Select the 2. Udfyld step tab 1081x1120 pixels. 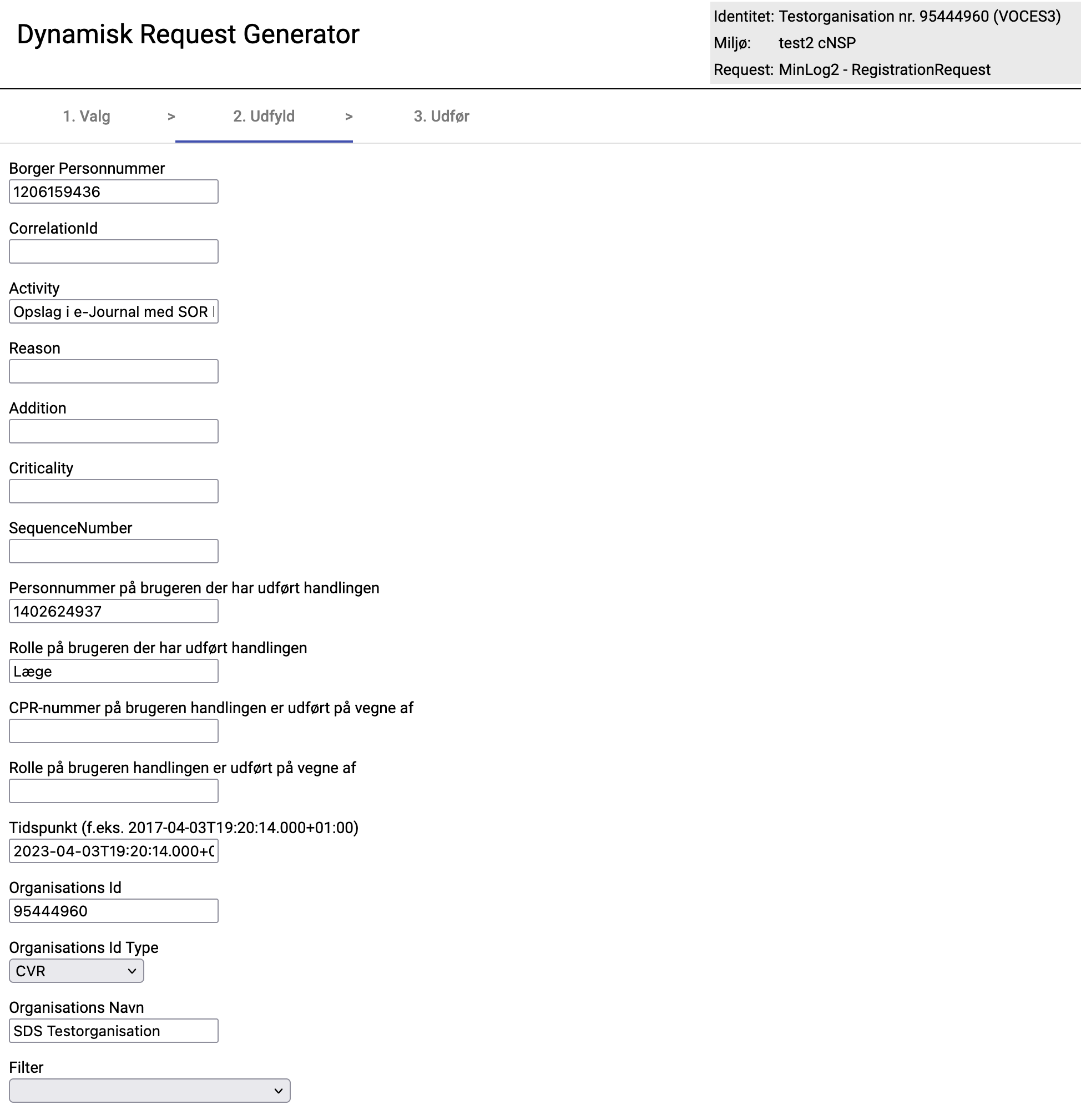[264, 117]
